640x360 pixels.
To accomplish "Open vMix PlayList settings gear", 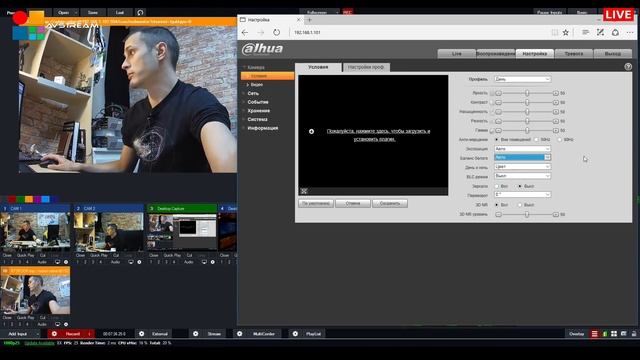I will pos(295,334).
